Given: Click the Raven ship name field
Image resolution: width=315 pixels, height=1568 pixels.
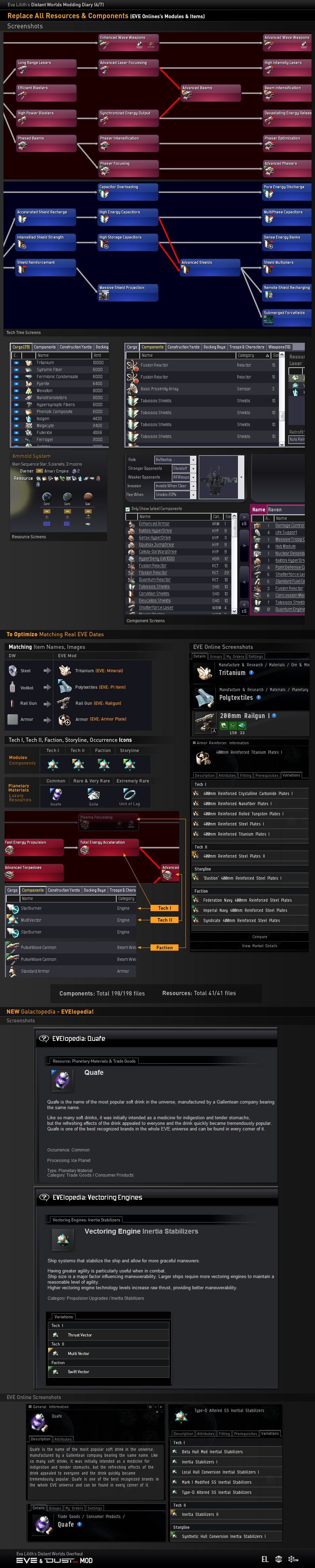Looking at the screenshot, I should (x=286, y=510).
